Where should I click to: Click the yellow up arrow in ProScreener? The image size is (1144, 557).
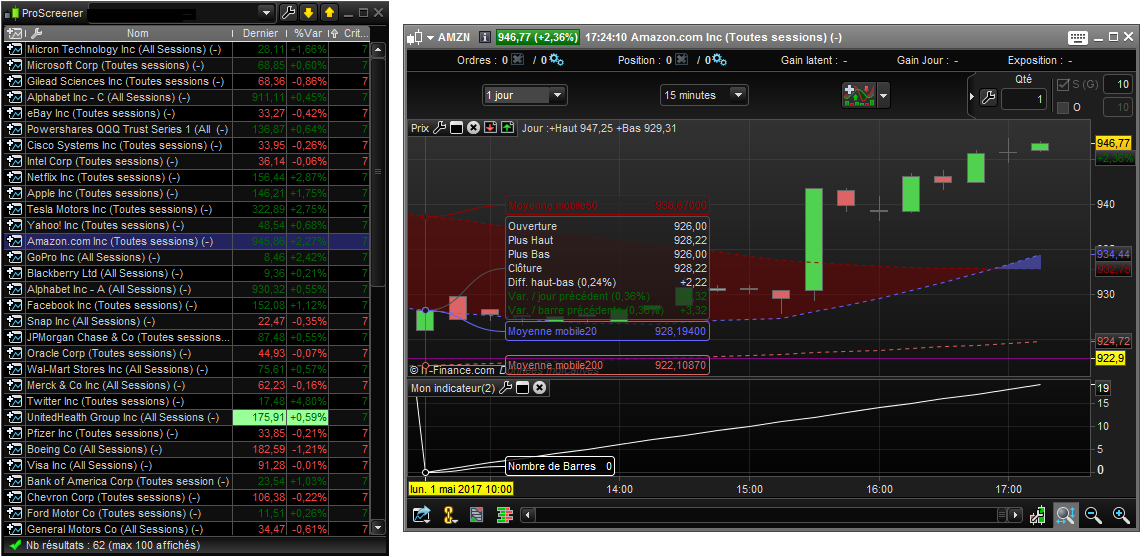pos(329,12)
